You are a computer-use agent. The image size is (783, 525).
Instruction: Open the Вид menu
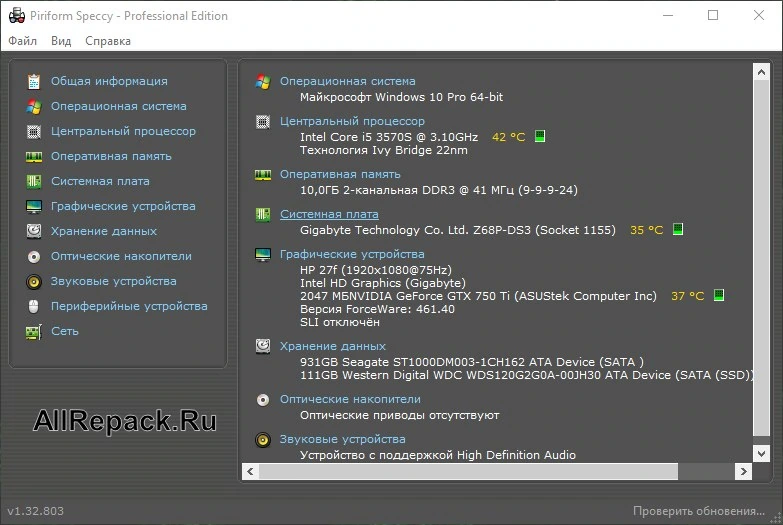(61, 41)
